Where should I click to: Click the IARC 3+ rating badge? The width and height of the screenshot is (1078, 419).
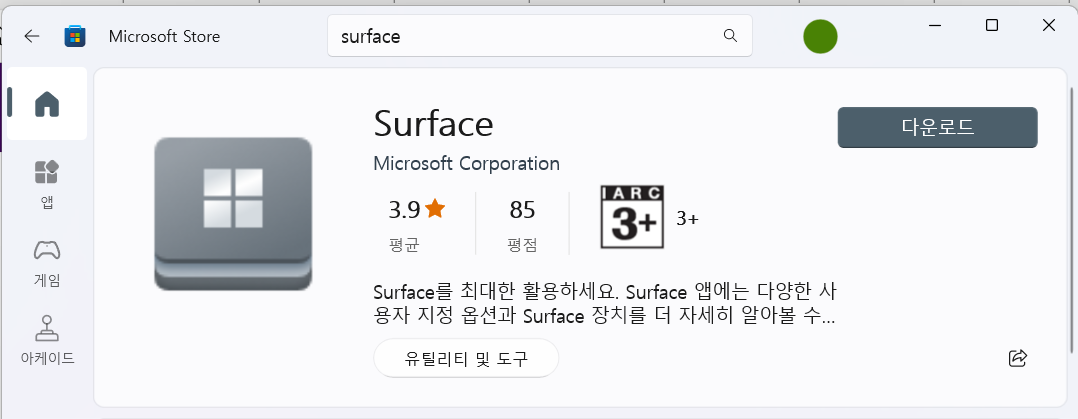pos(632,217)
